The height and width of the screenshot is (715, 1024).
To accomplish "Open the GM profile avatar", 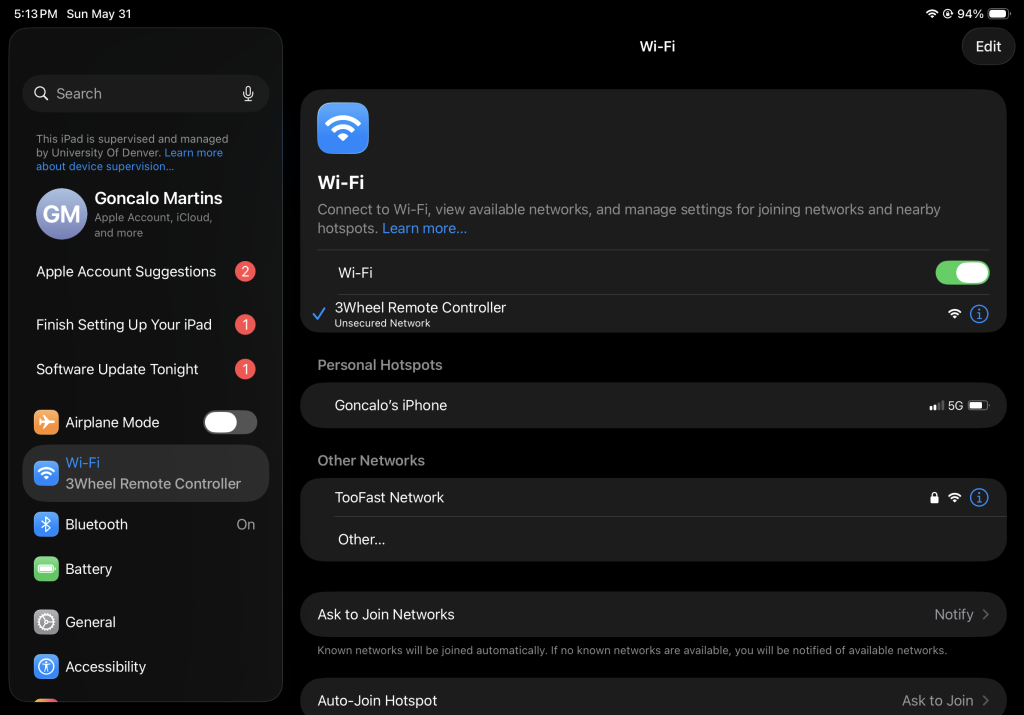I will point(61,214).
